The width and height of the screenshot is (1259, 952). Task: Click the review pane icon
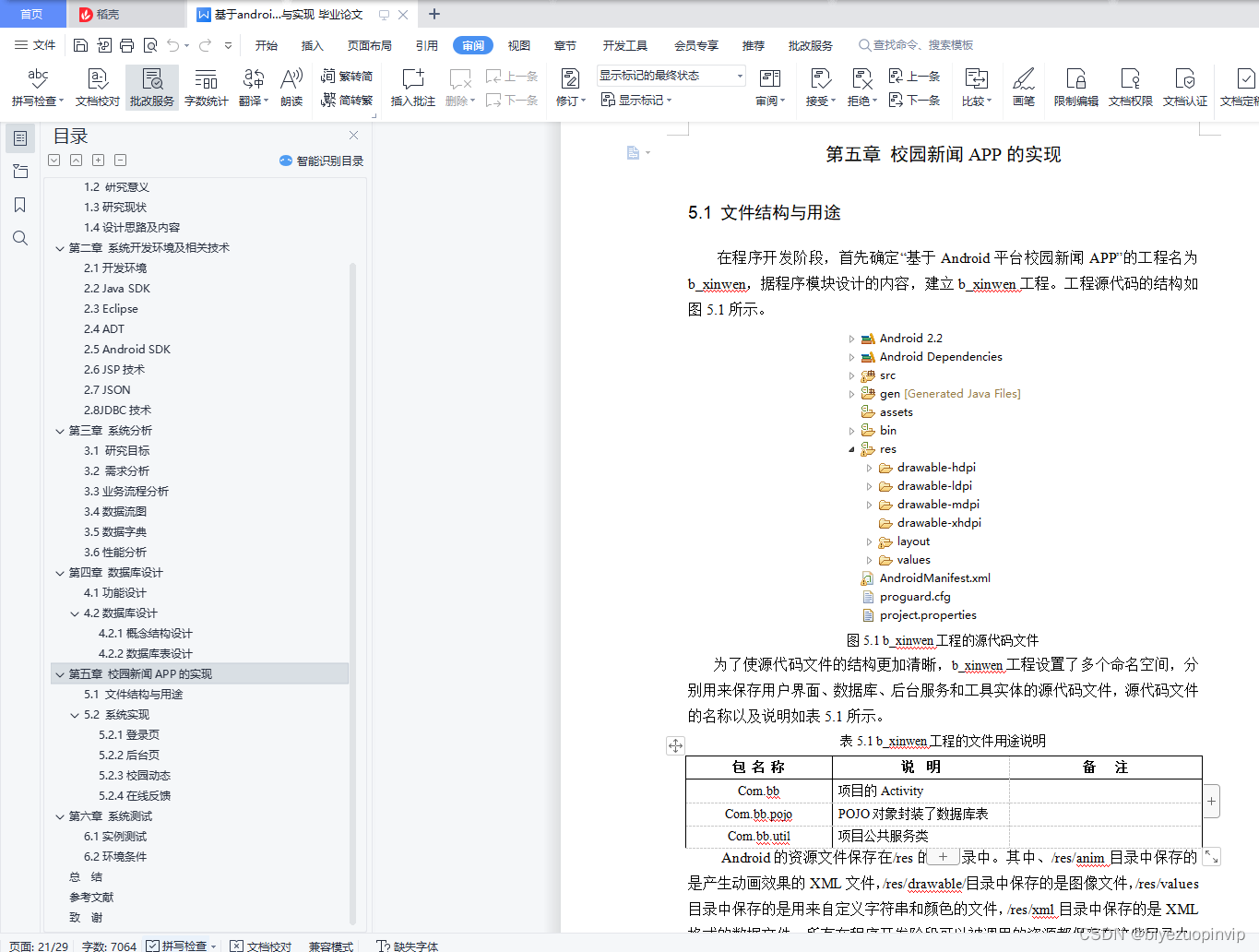click(x=770, y=88)
